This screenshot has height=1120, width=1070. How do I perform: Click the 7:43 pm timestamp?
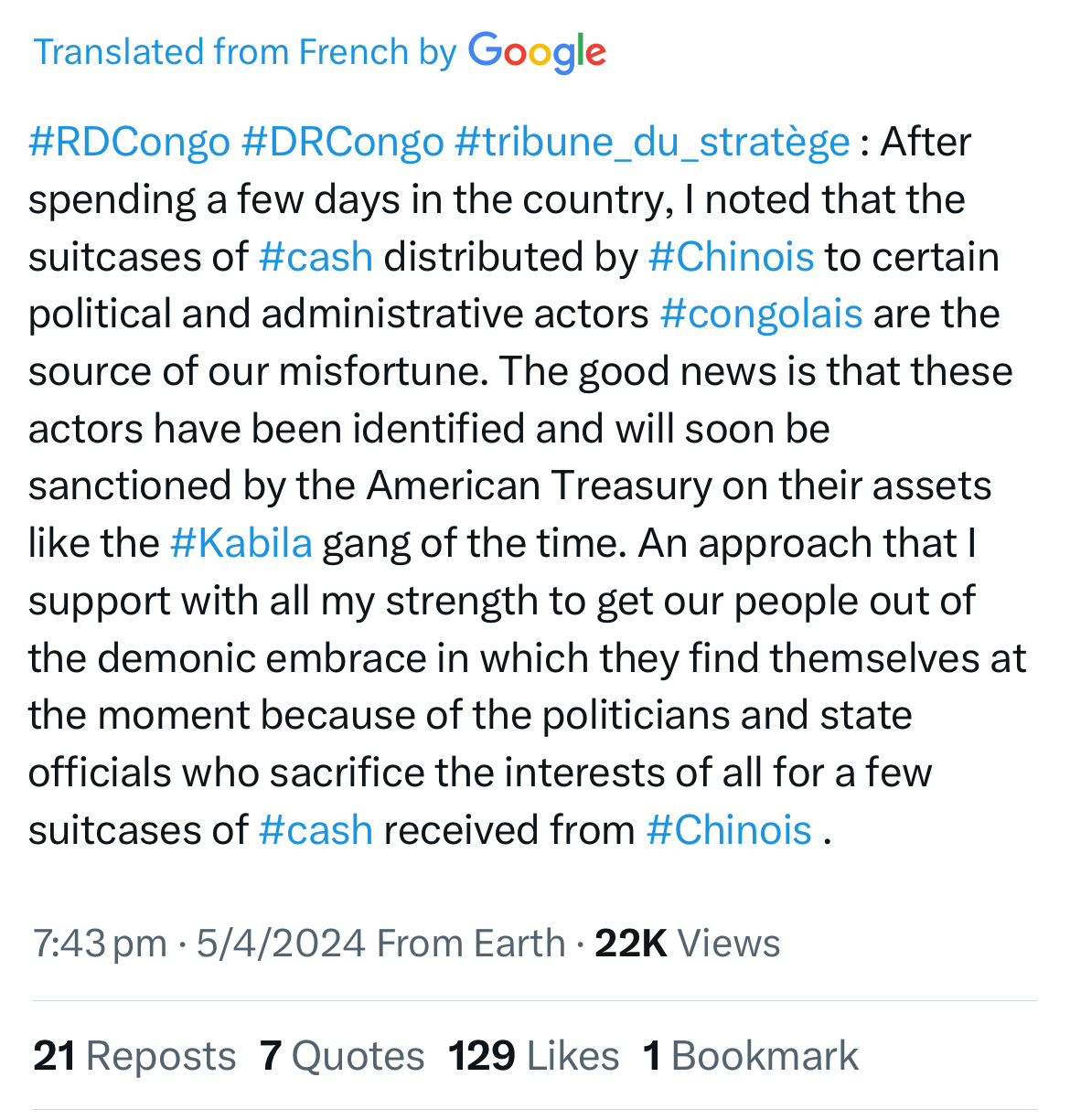point(101,944)
